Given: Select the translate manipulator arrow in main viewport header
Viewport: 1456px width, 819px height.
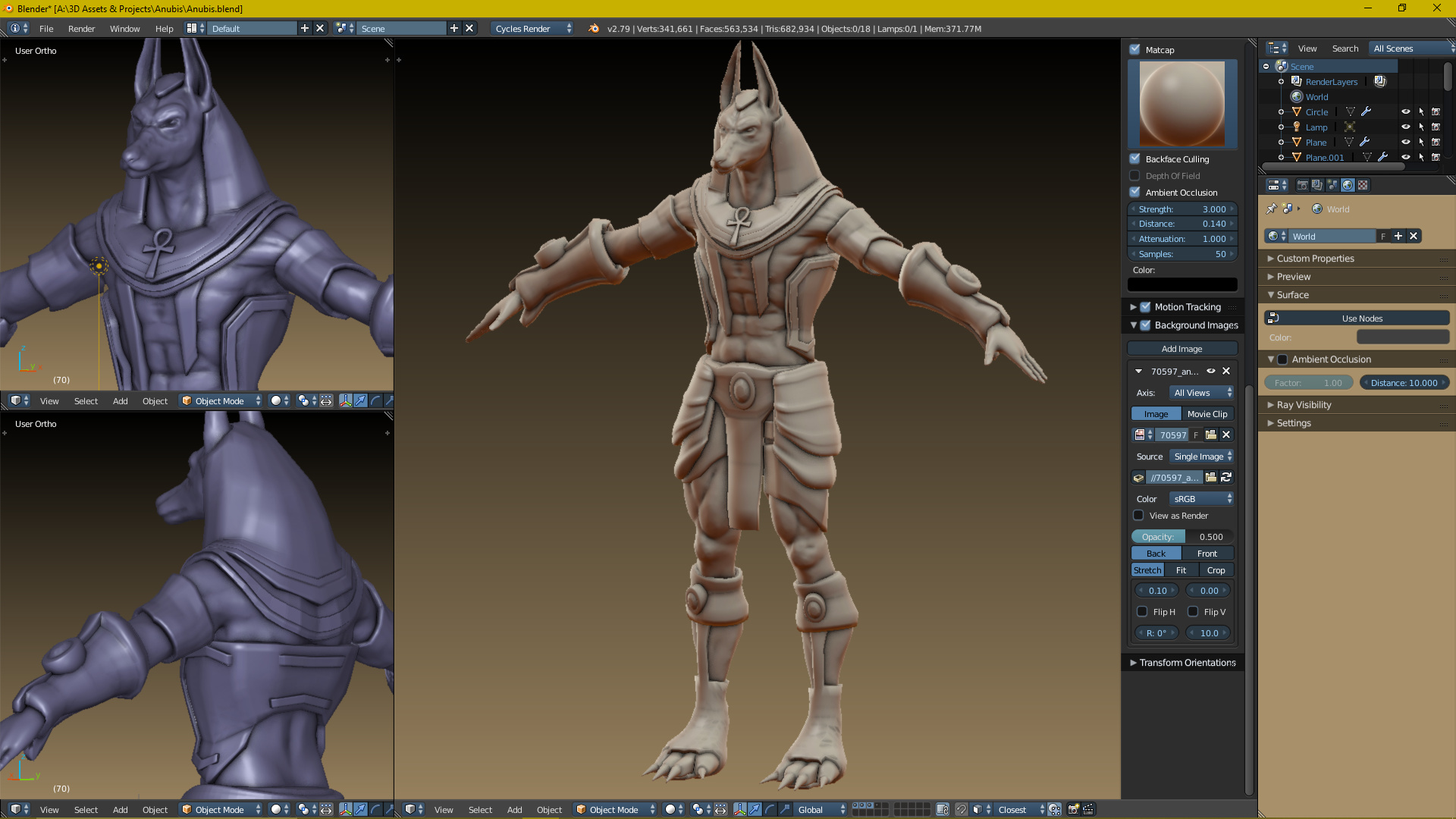Looking at the screenshot, I should pyautogui.click(x=755, y=809).
